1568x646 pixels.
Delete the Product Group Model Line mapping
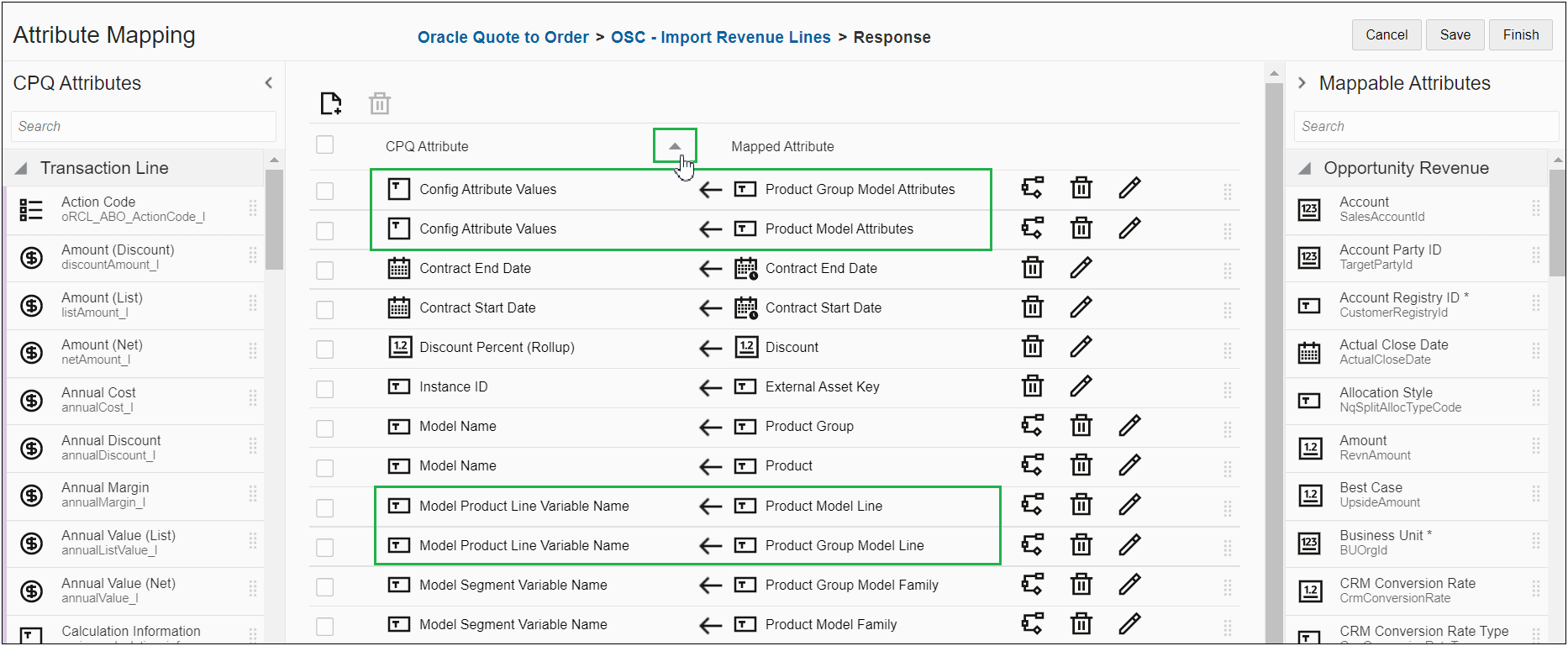click(1081, 545)
